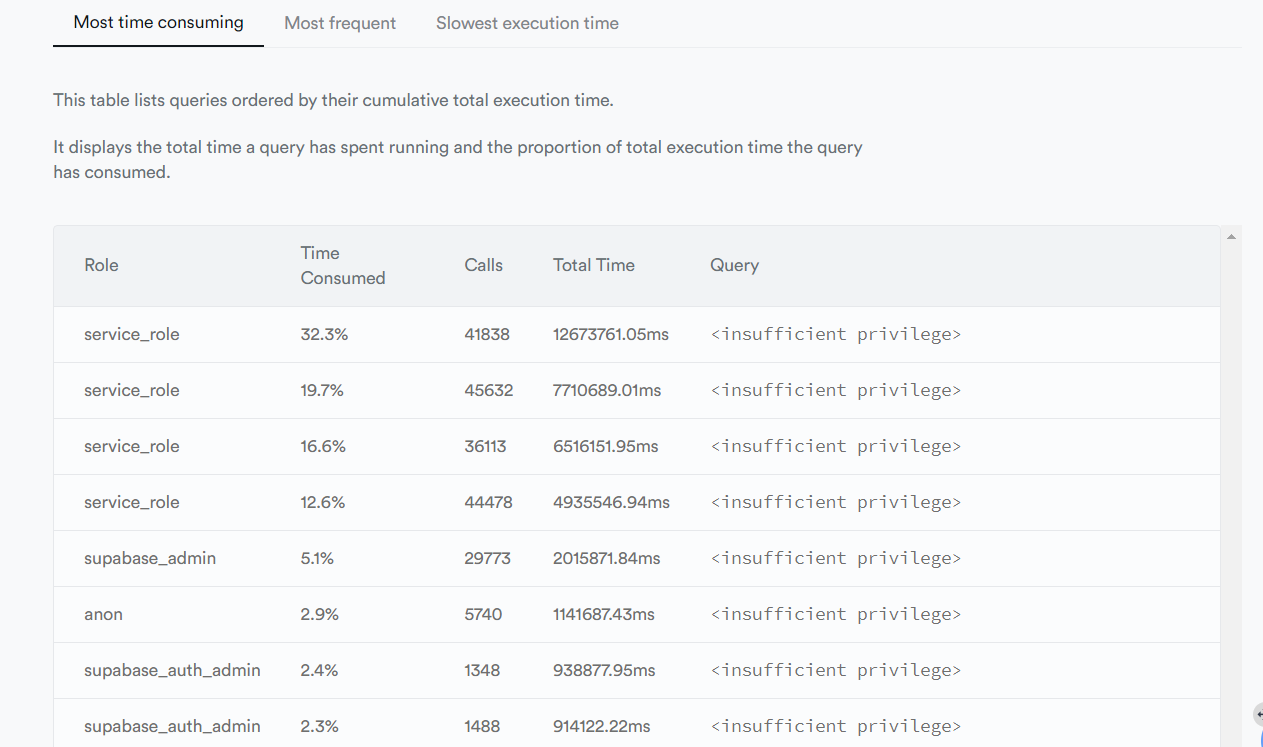The image size is (1263, 747).
Task: Select the service_role cell in the 19.7% row
Action: pyautogui.click(x=132, y=390)
